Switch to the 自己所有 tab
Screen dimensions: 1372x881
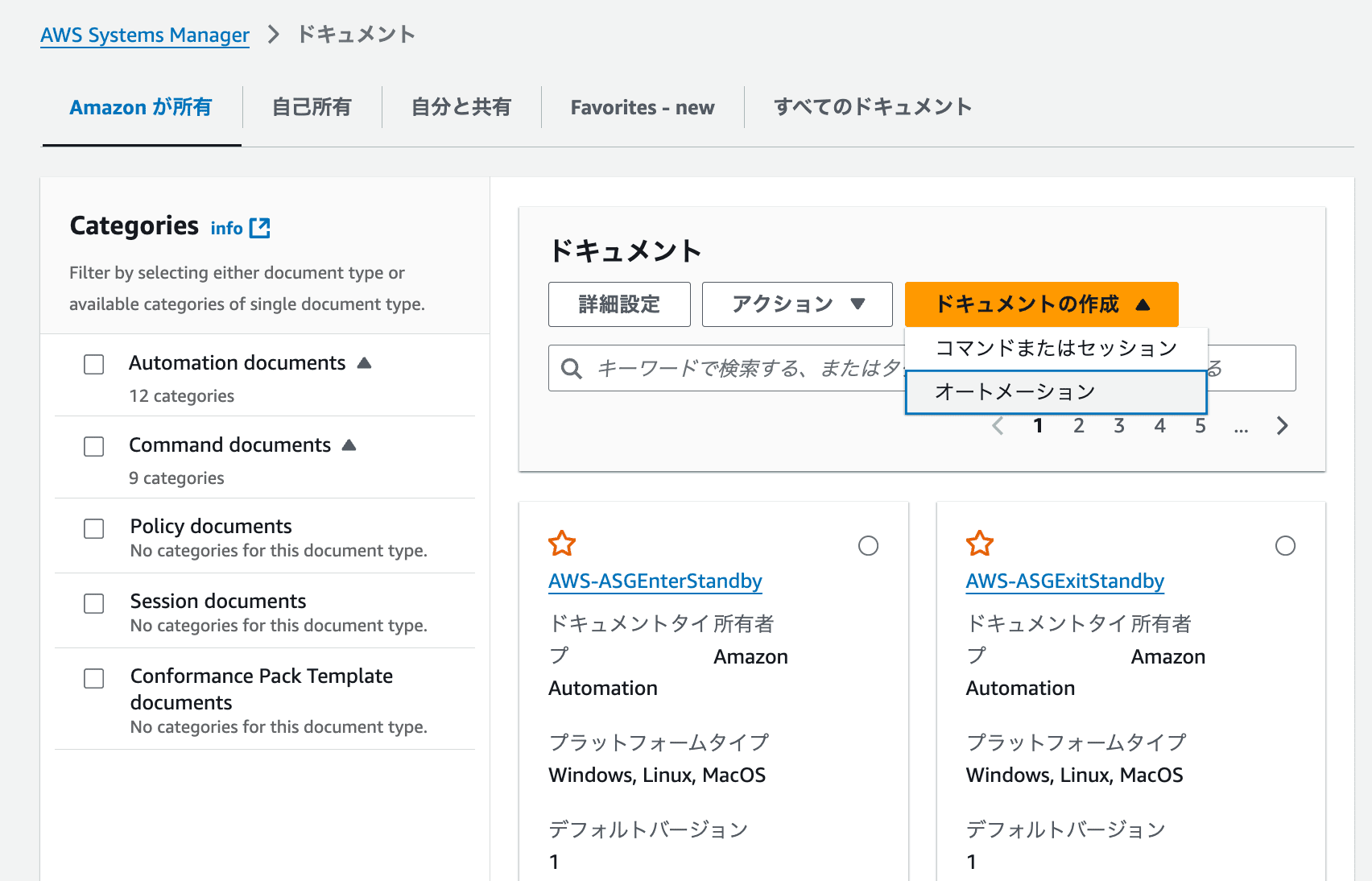pyautogui.click(x=312, y=107)
